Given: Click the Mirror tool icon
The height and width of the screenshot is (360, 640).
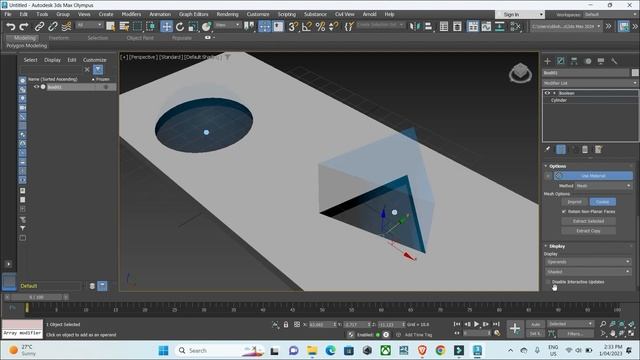Looking at the screenshot, I should click(415, 27).
